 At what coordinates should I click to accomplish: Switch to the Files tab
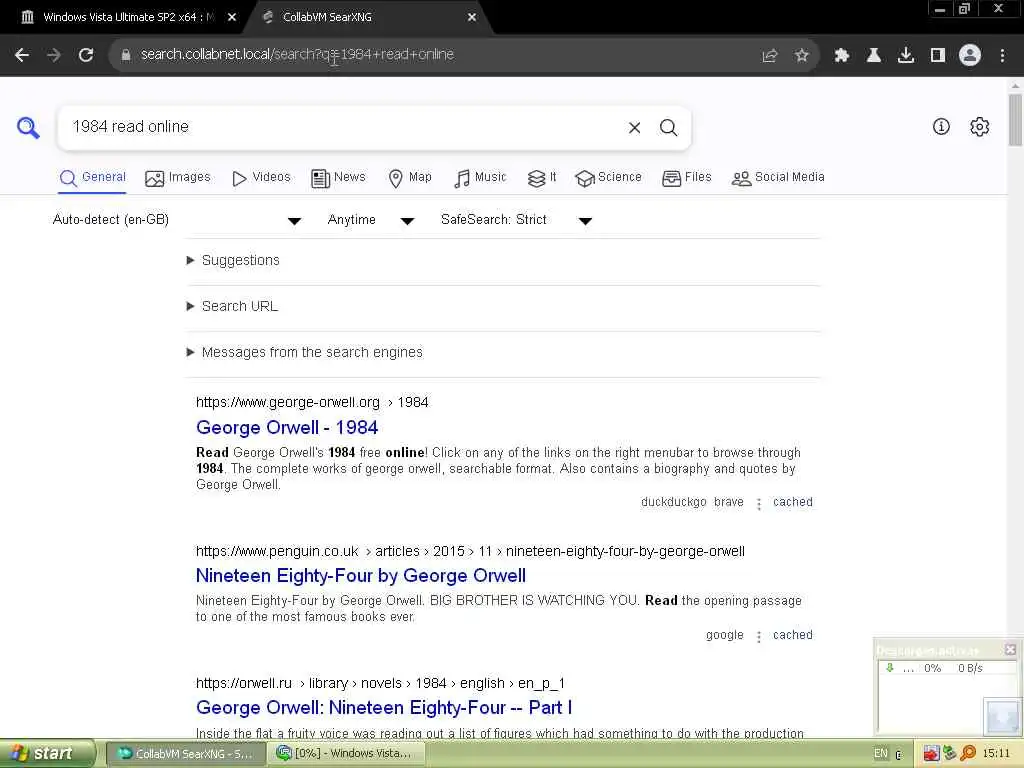[686, 178]
